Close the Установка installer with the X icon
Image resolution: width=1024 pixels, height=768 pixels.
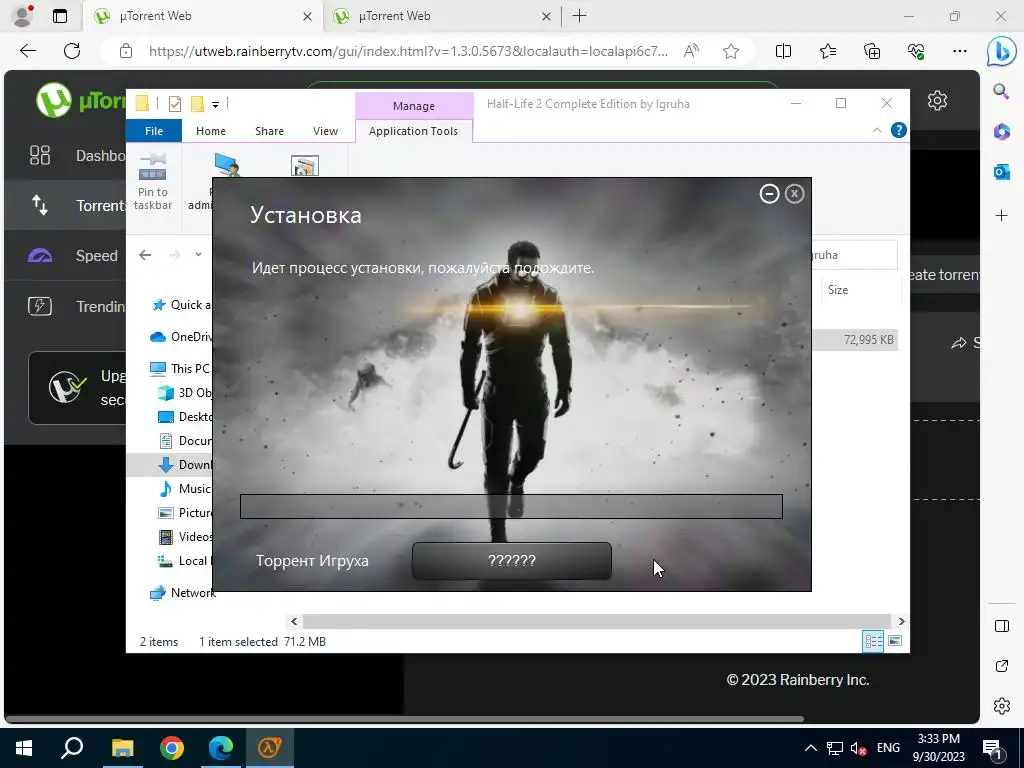[794, 193]
